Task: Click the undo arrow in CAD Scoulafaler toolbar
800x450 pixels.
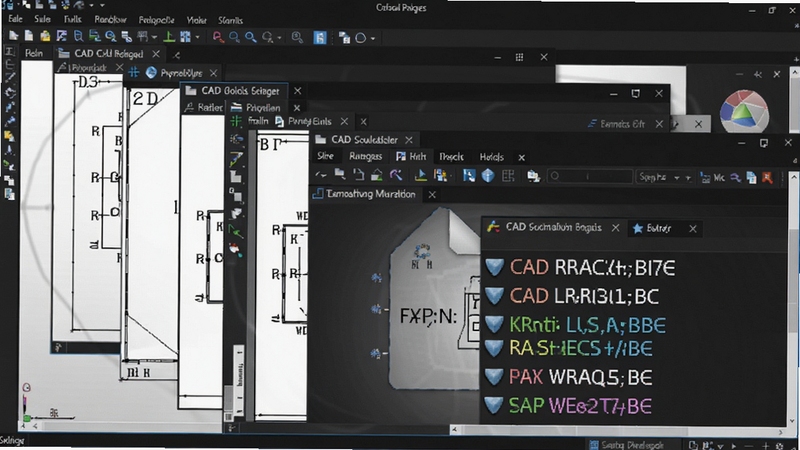Action: pyautogui.click(x=321, y=175)
